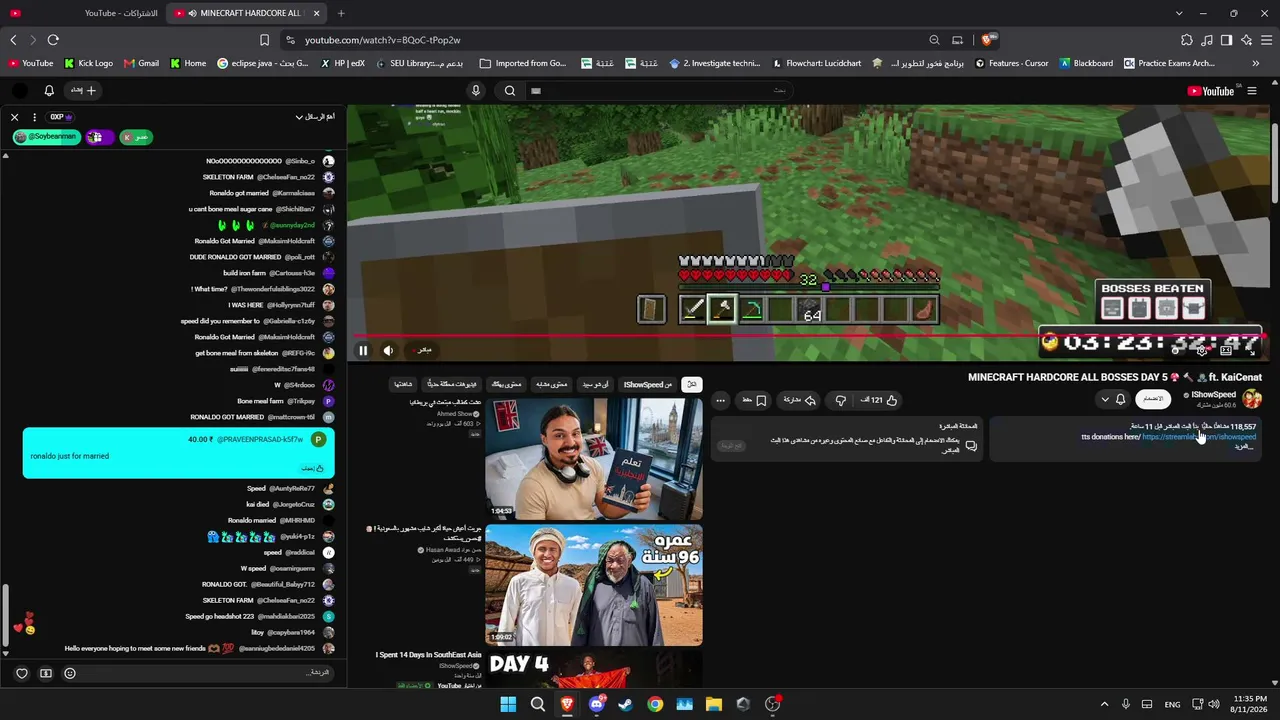Send a heart reaction in live chat
This screenshot has height=720, width=1280.
(22, 673)
